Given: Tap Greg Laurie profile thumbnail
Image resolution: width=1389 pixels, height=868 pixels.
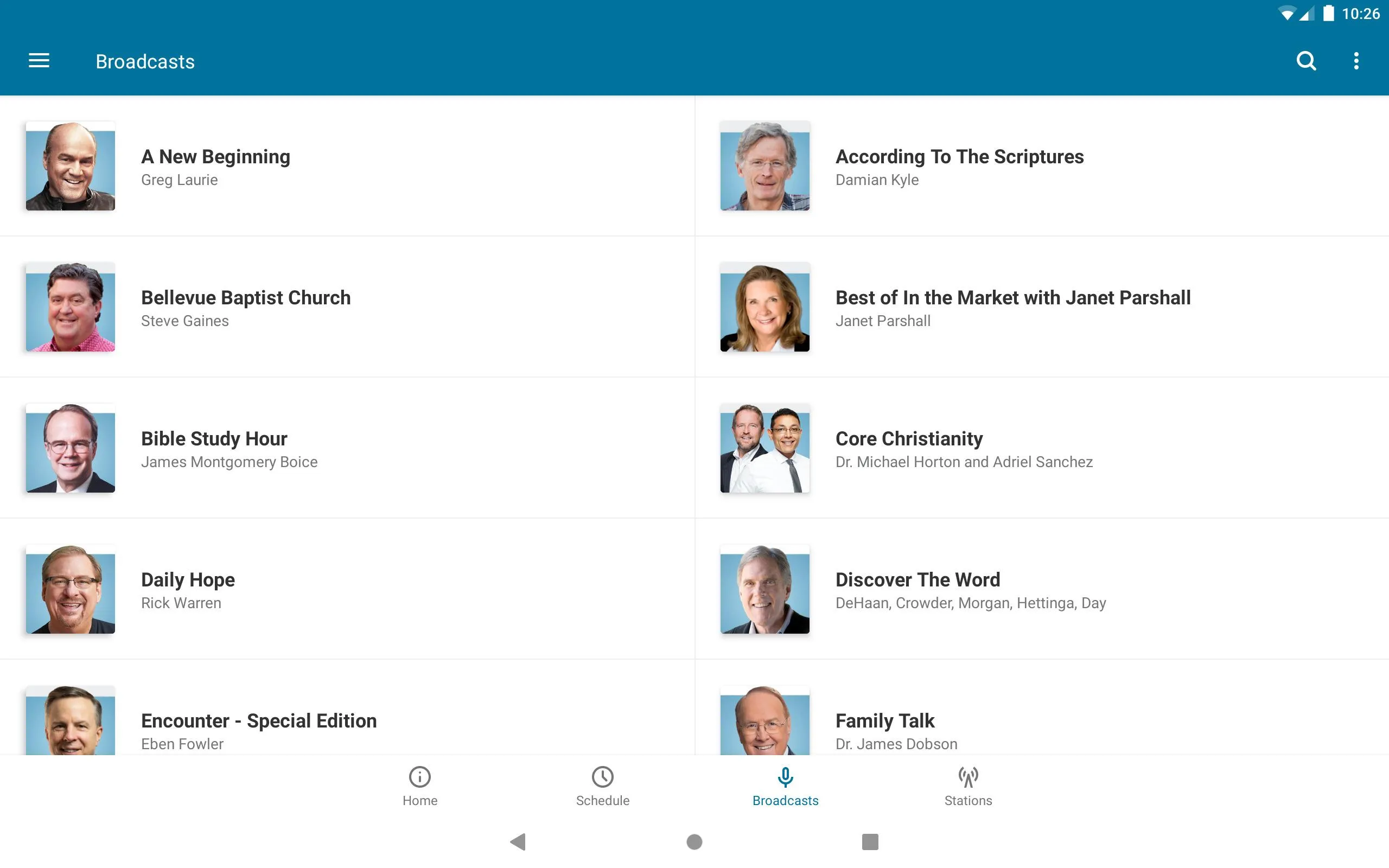Looking at the screenshot, I should tap(70, 165).
